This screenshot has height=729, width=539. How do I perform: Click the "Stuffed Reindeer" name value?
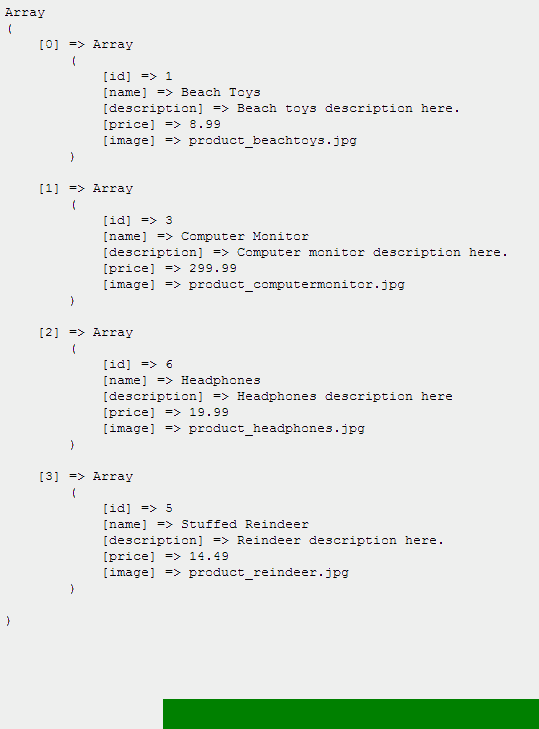[245, 524]
